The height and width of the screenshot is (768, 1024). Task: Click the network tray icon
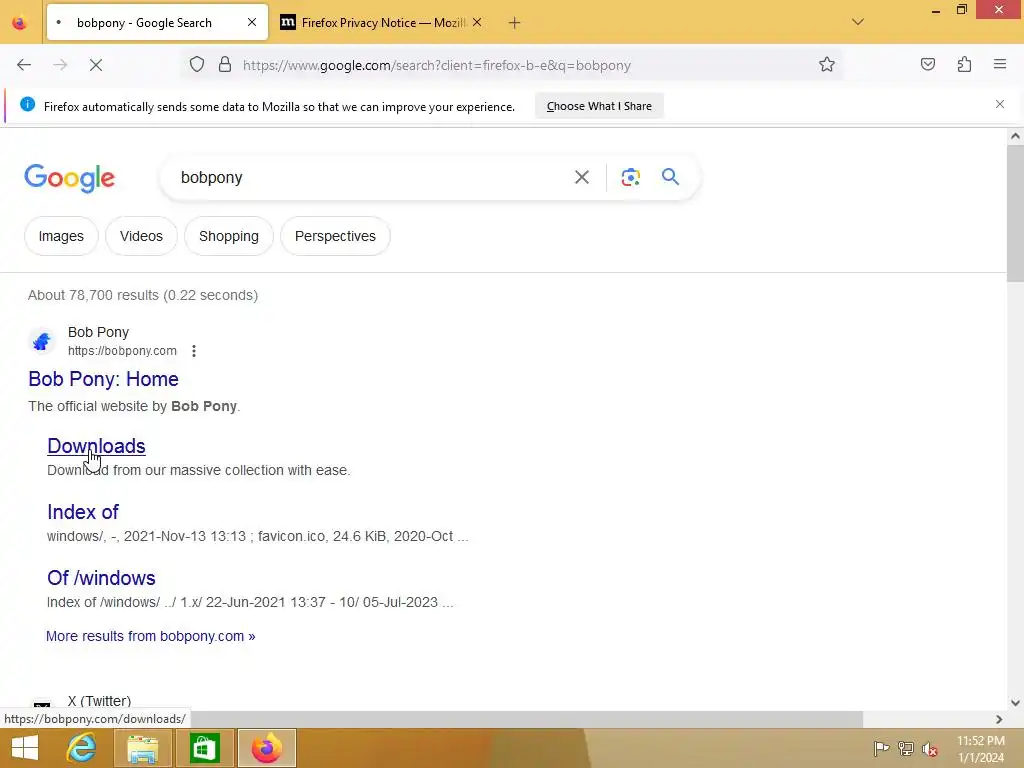click(906, 748)
